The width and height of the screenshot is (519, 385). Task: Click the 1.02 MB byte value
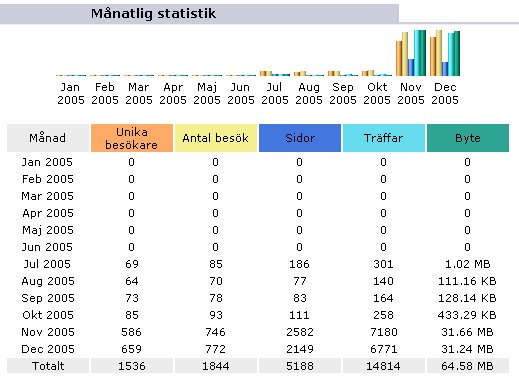point(468,264)
